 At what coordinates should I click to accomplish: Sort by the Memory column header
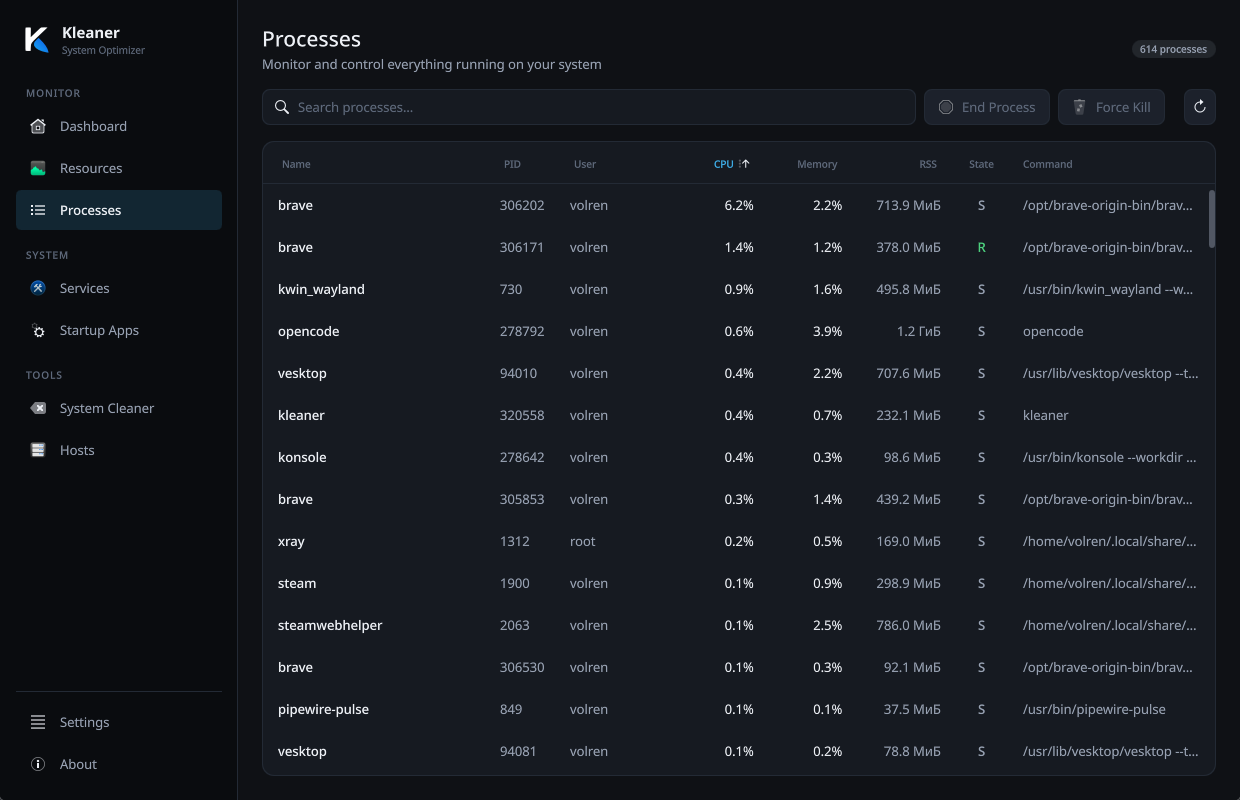(x=817, y=164)
